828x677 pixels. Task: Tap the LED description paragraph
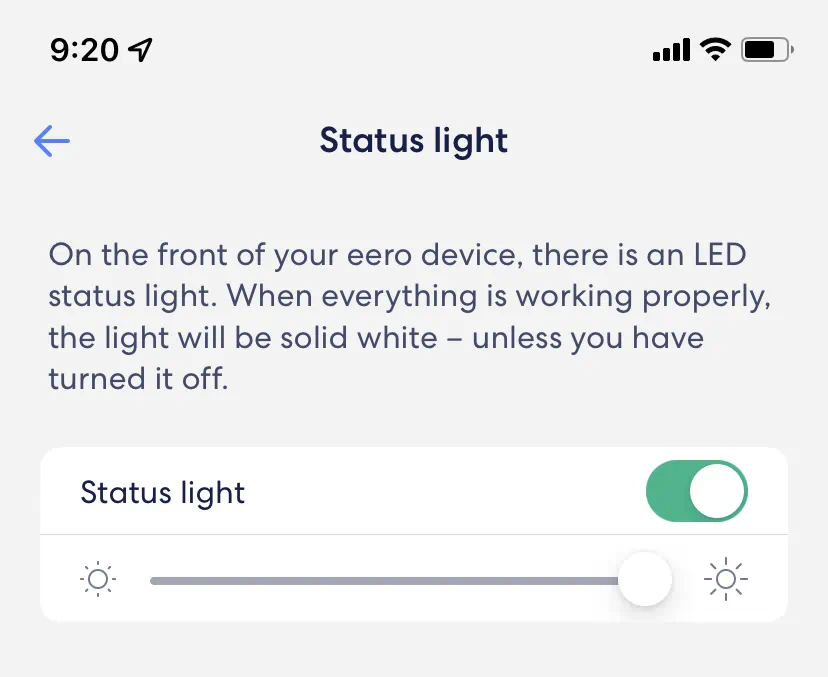click(400, 316)
